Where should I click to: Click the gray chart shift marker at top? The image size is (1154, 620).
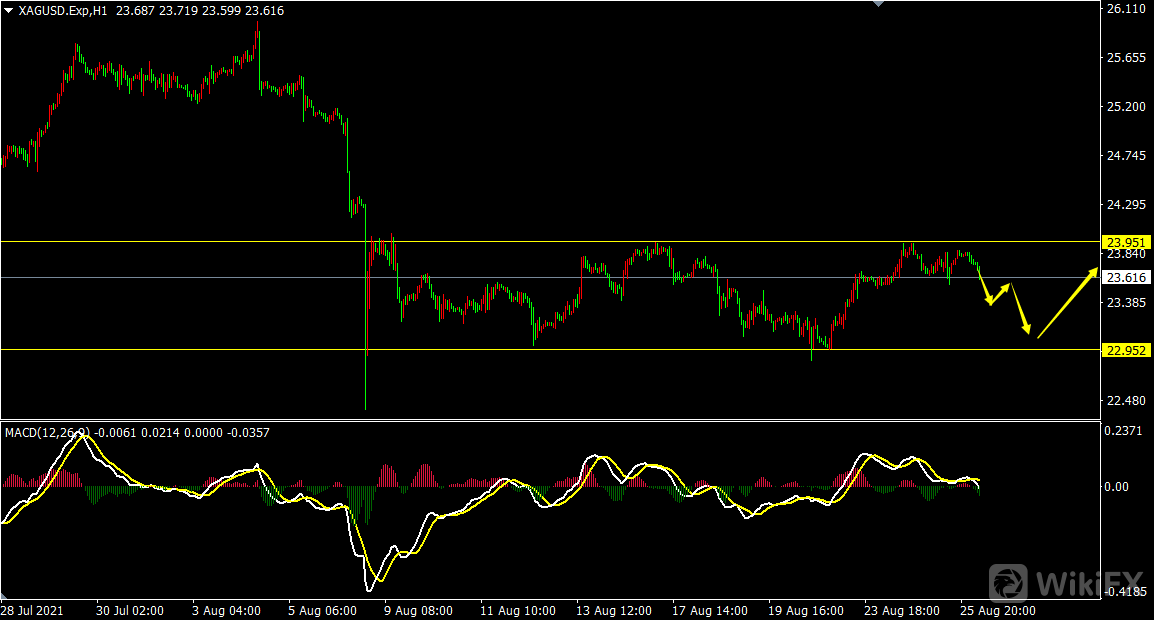[x=879, y=4]
